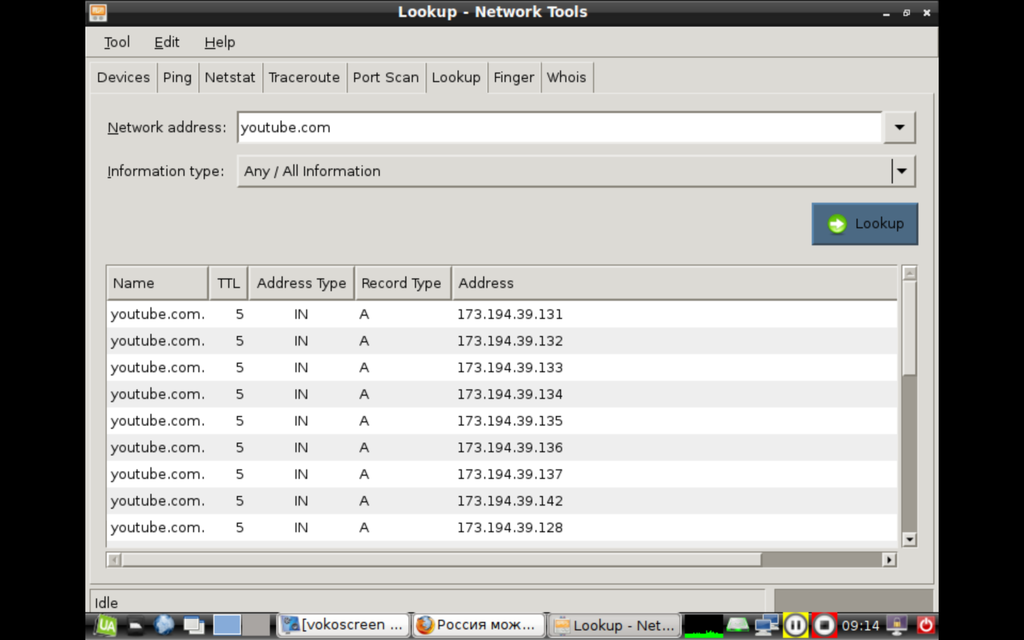The width and height of the screenshot is (1024, 640).
Task: Click the horizontal scrollbar right arrow
Action: point(889,560)
